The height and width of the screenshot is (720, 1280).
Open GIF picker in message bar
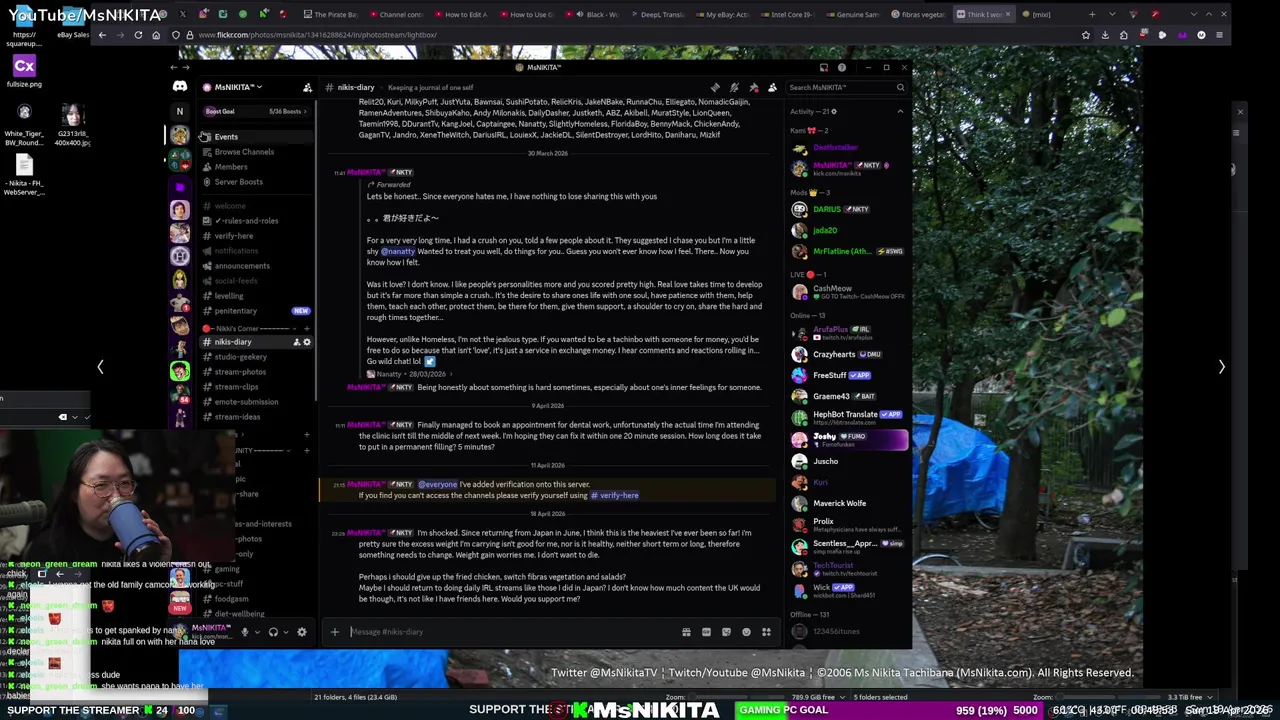[706, 632]
